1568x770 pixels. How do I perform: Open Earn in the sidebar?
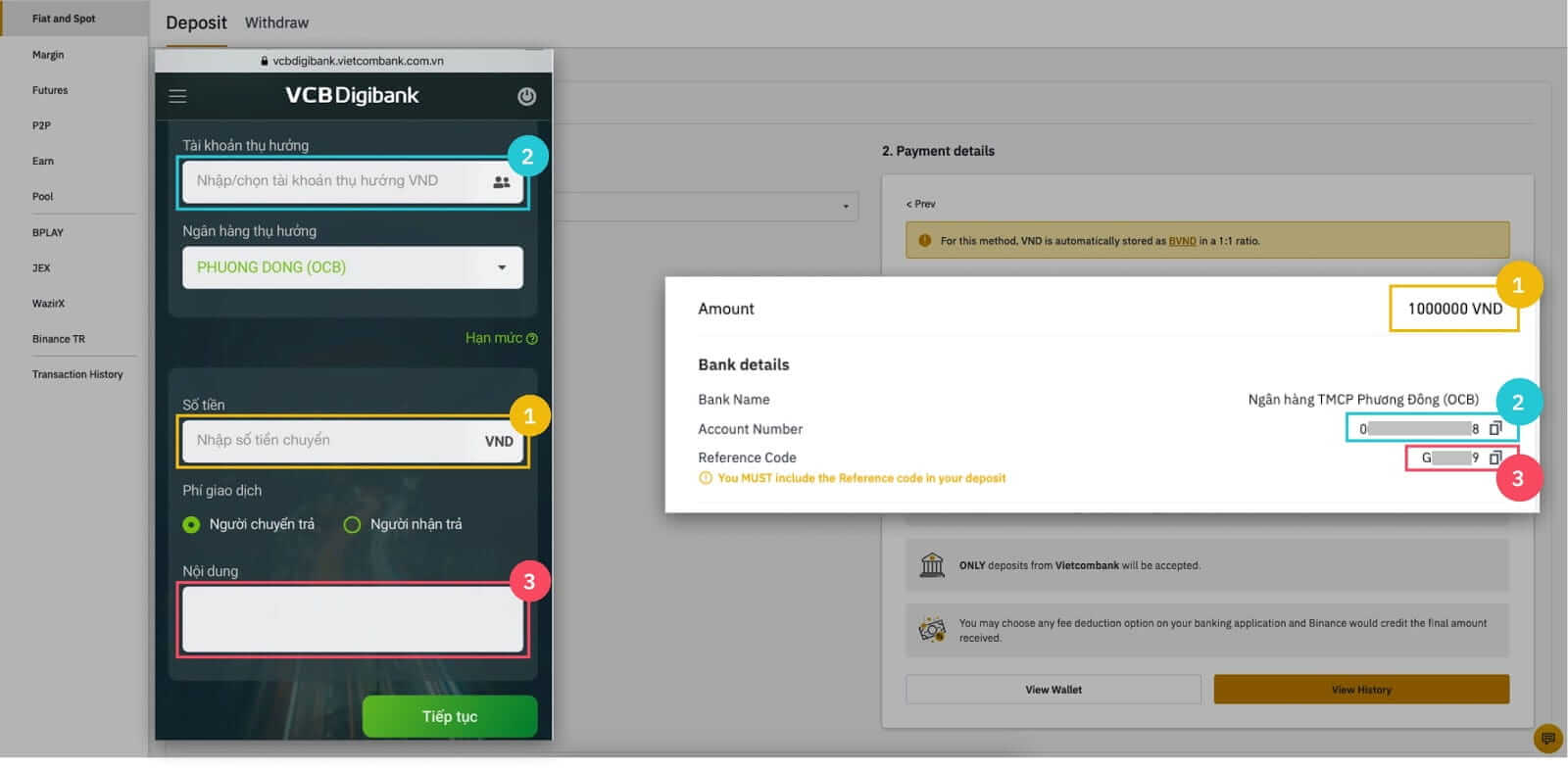coord(43,161)
